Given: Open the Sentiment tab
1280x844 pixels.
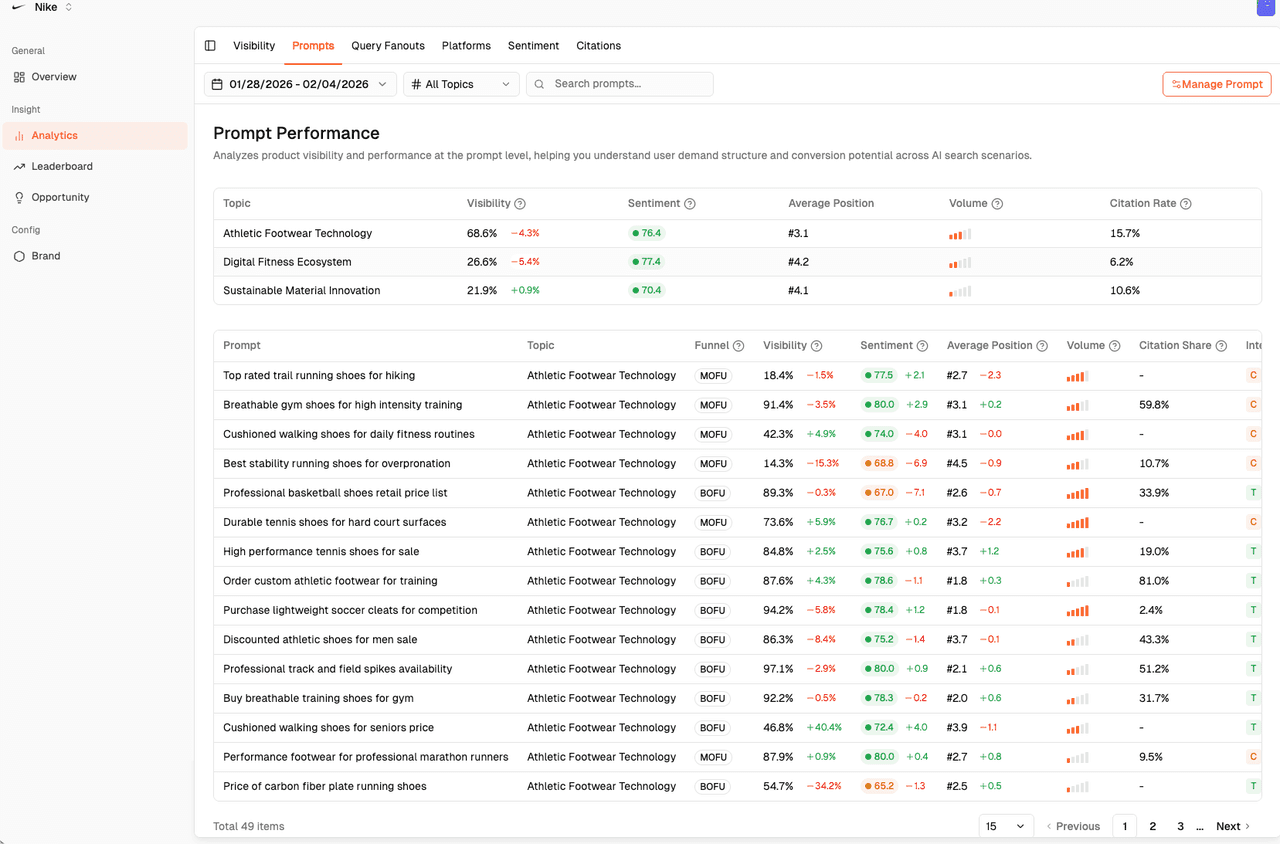Looking at the screenshot, I should (533, 46).
